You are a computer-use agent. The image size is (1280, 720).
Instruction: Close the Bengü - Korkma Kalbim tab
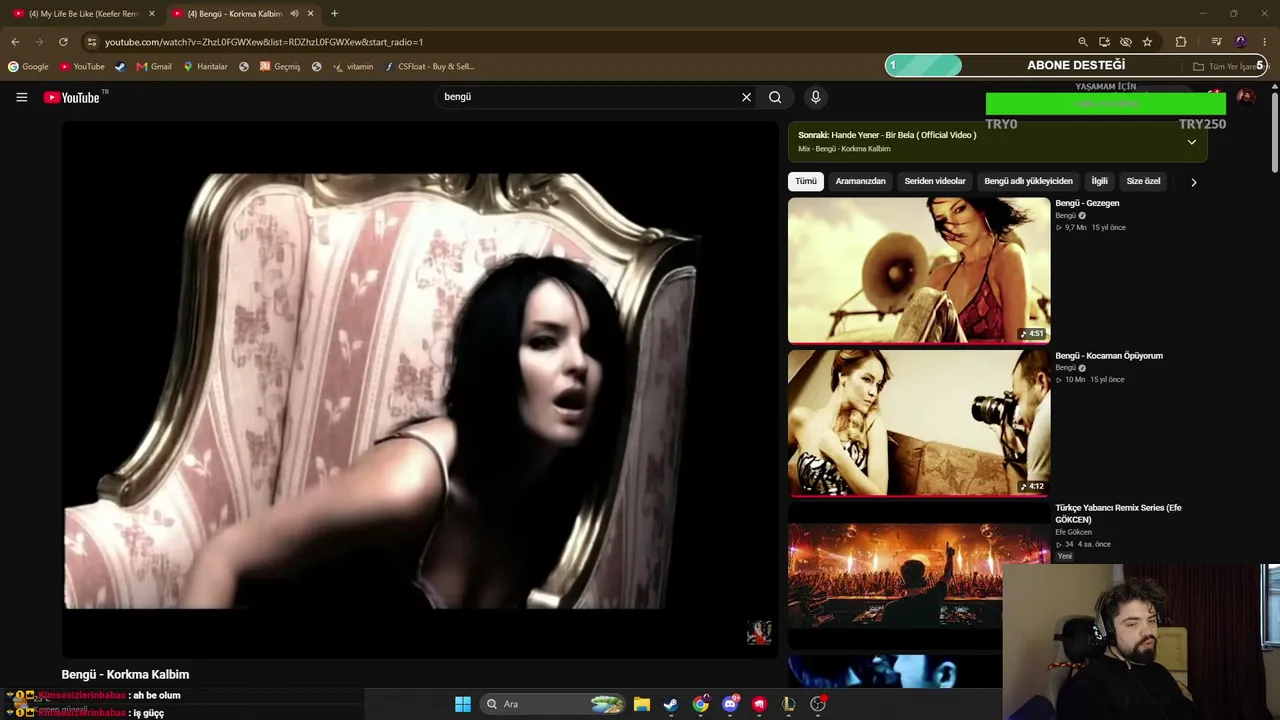pos(311,14)
